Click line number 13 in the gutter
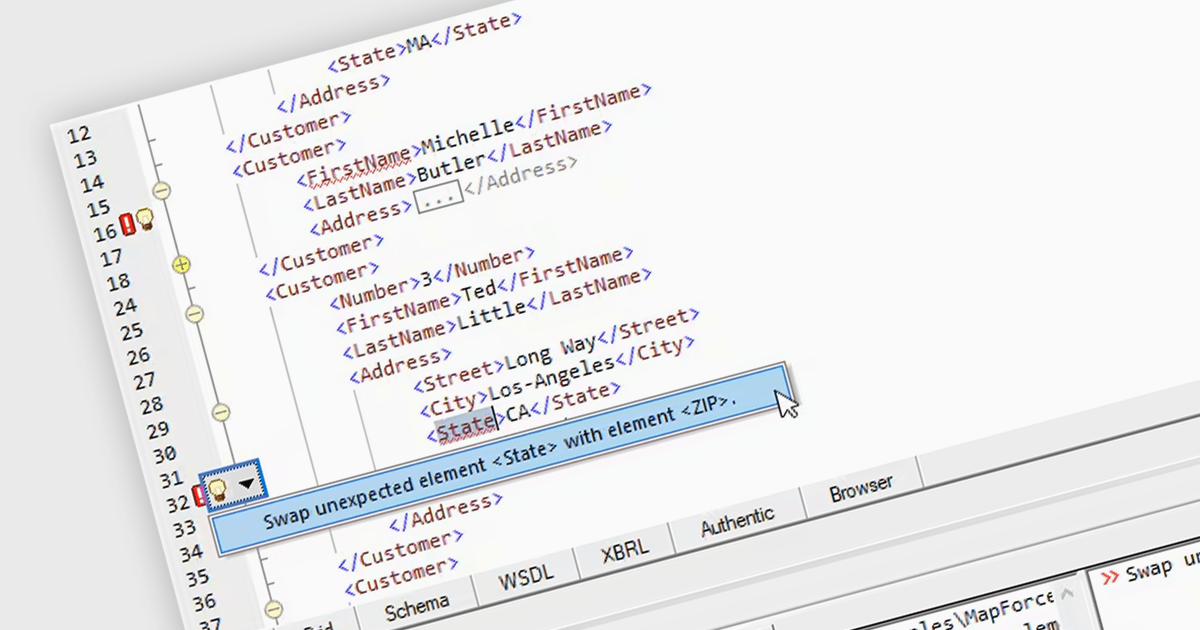The image size is (1200, 630). pos(85,160)
